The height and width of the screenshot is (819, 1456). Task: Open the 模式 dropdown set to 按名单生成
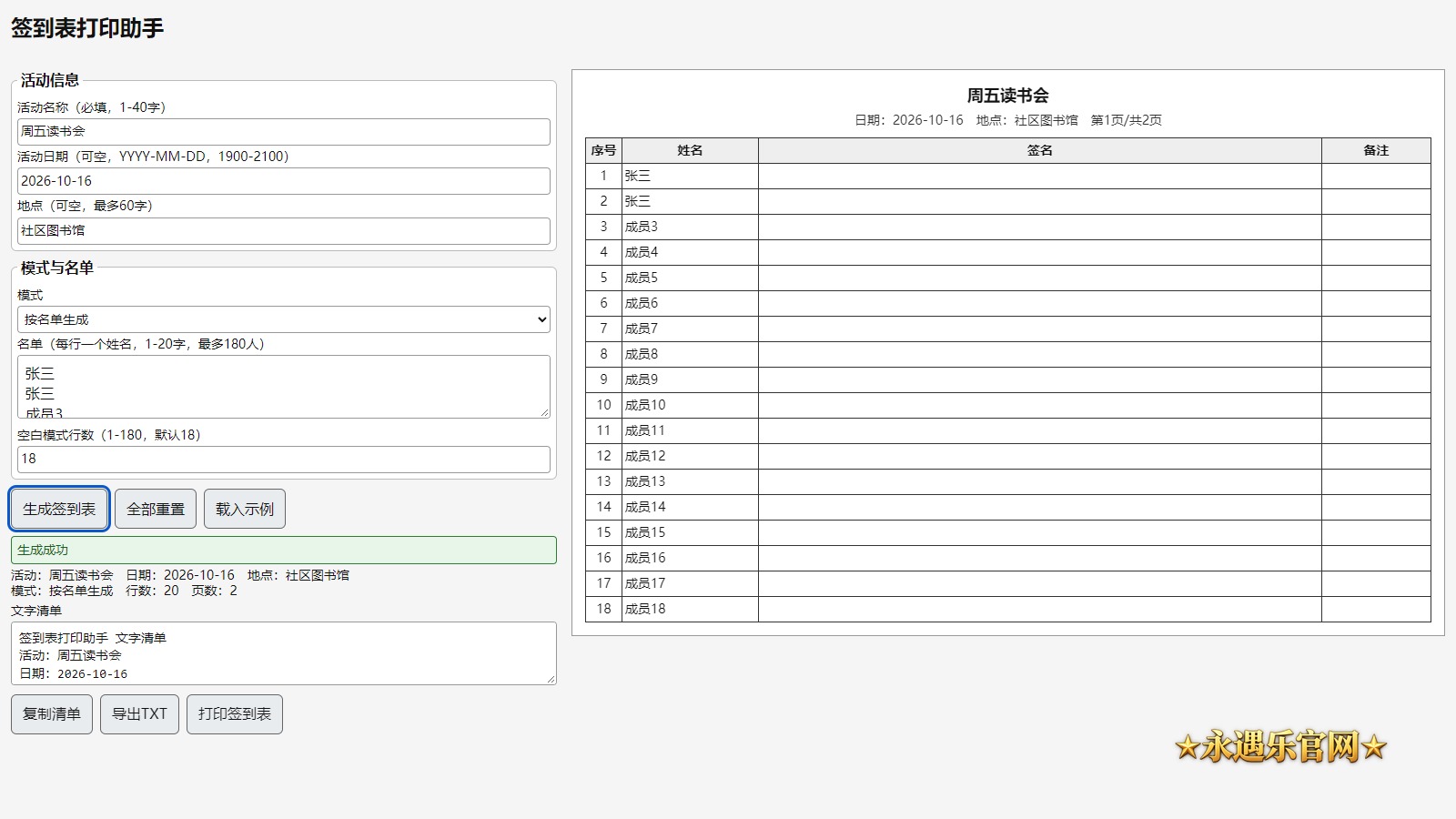(x=284, y=319)
